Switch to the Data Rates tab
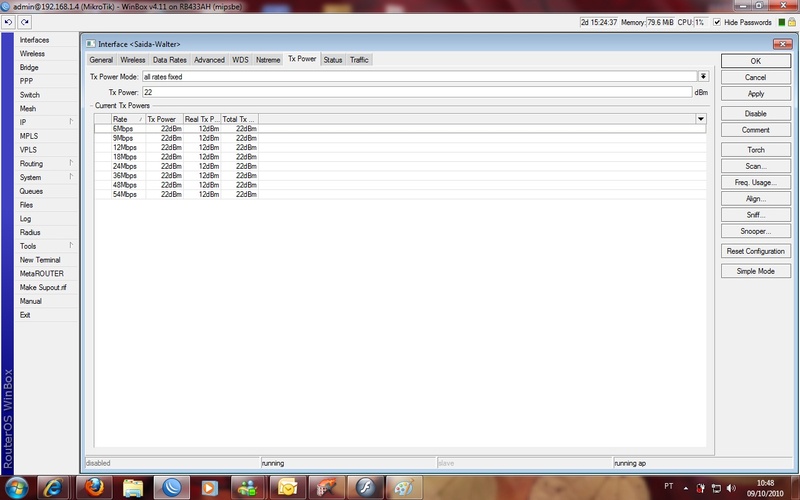The image size is (800, 500). point(169,60)
